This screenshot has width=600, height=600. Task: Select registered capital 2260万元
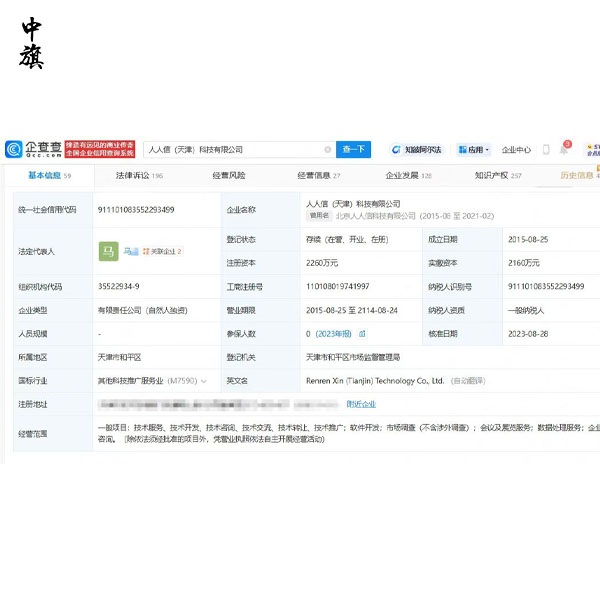(x=322, y=263)
